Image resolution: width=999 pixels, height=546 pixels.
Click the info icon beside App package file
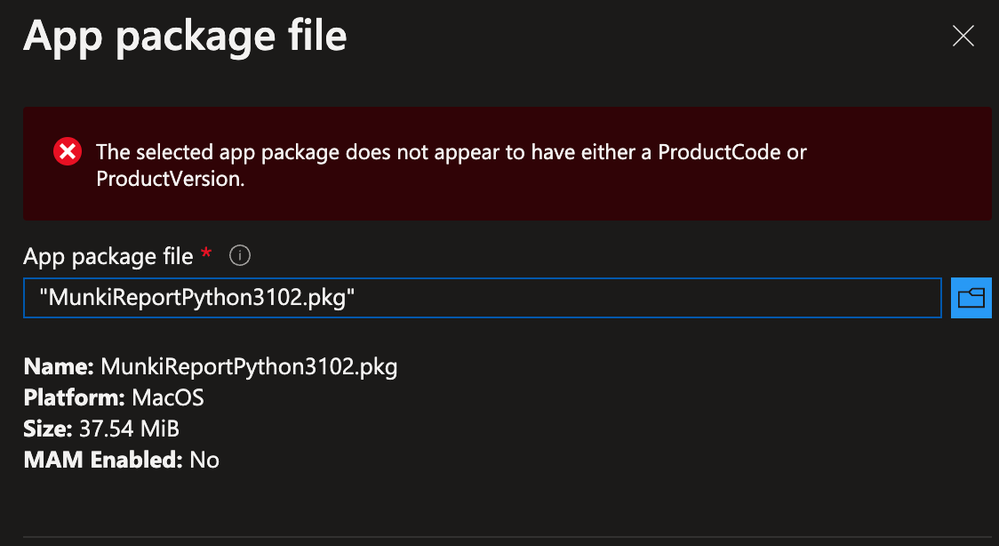point(240,256)
